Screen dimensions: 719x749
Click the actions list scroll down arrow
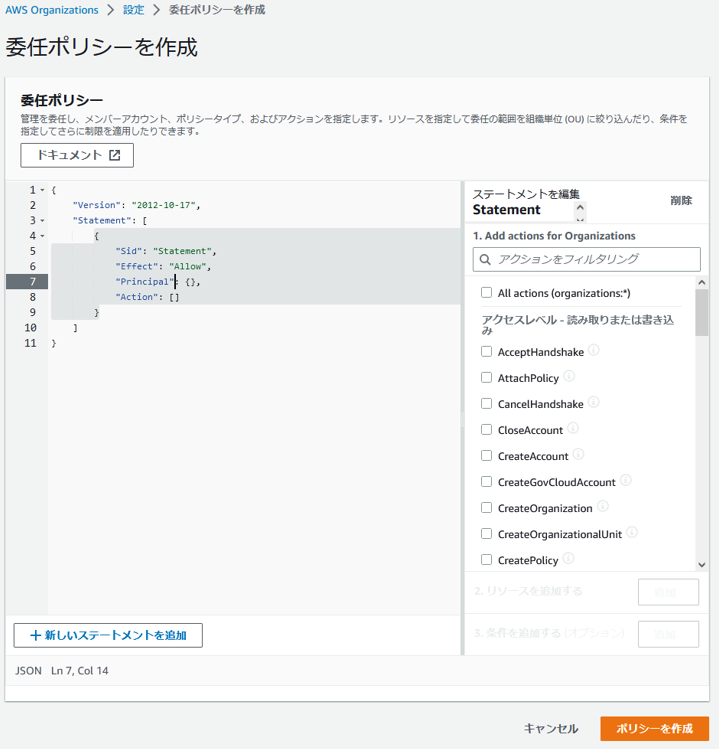pyautogui.click(x=702, y=565)
